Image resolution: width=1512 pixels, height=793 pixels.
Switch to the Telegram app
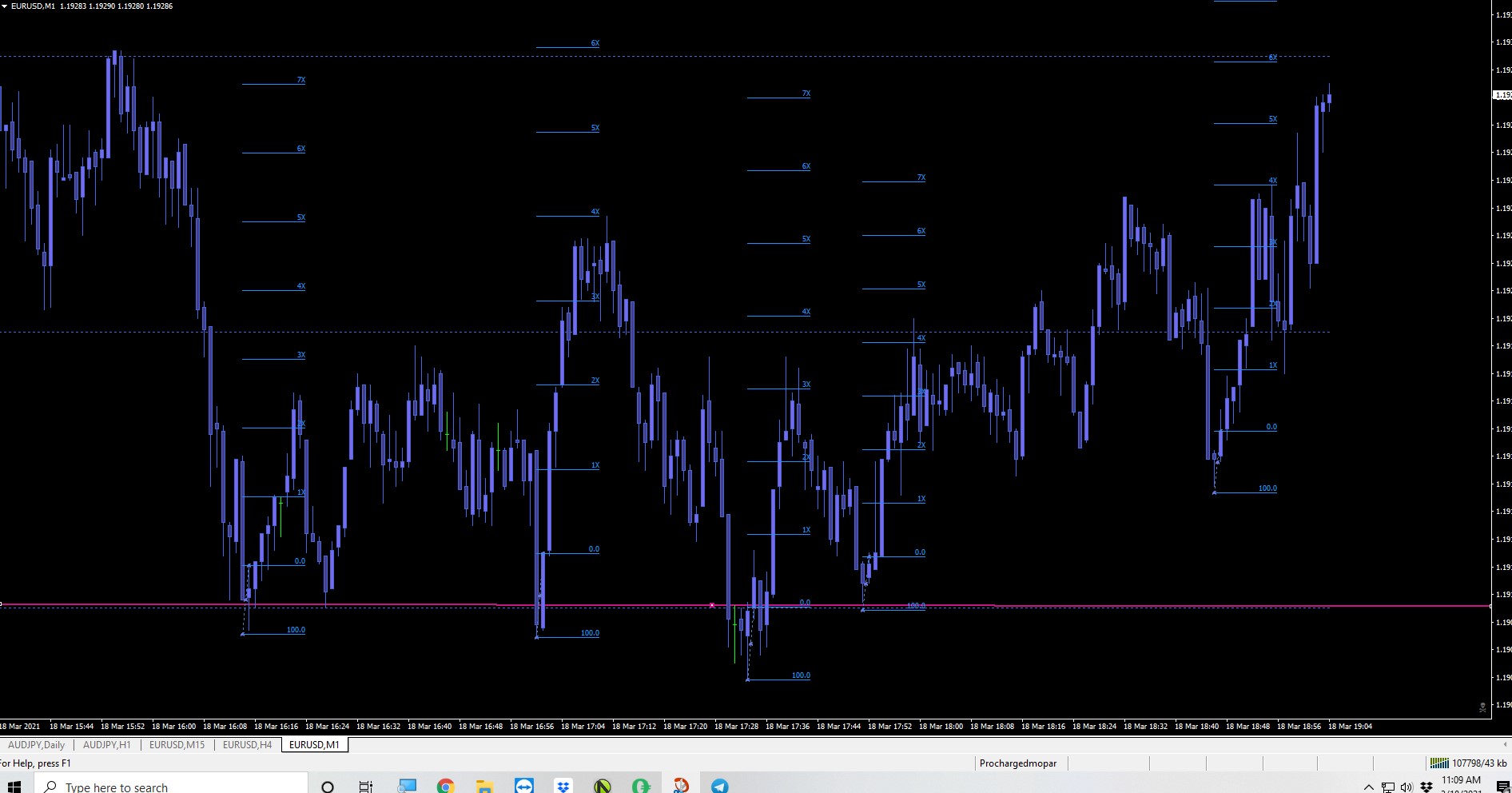[x=719, y=787]
